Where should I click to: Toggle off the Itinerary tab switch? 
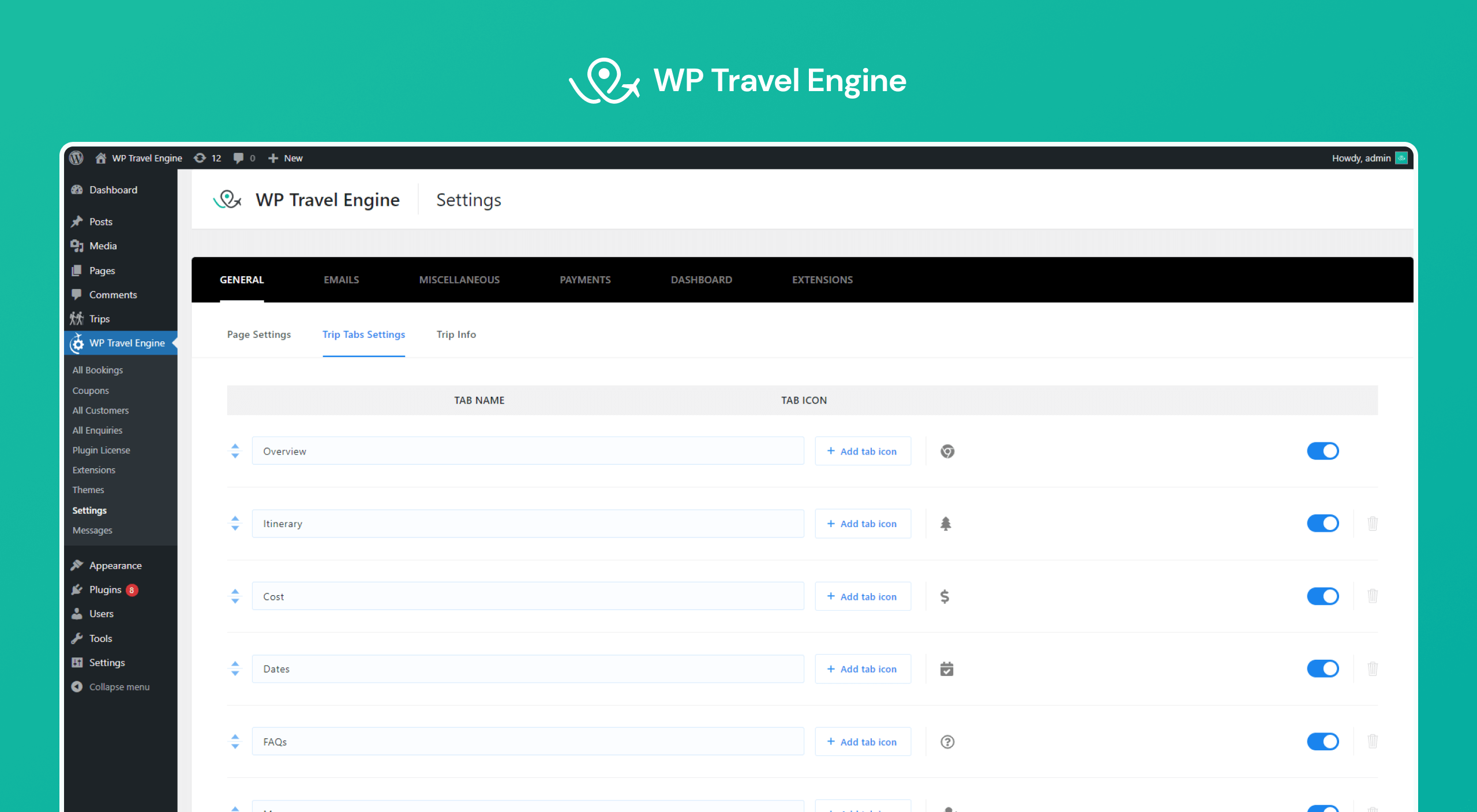[x=1323, y=524]
